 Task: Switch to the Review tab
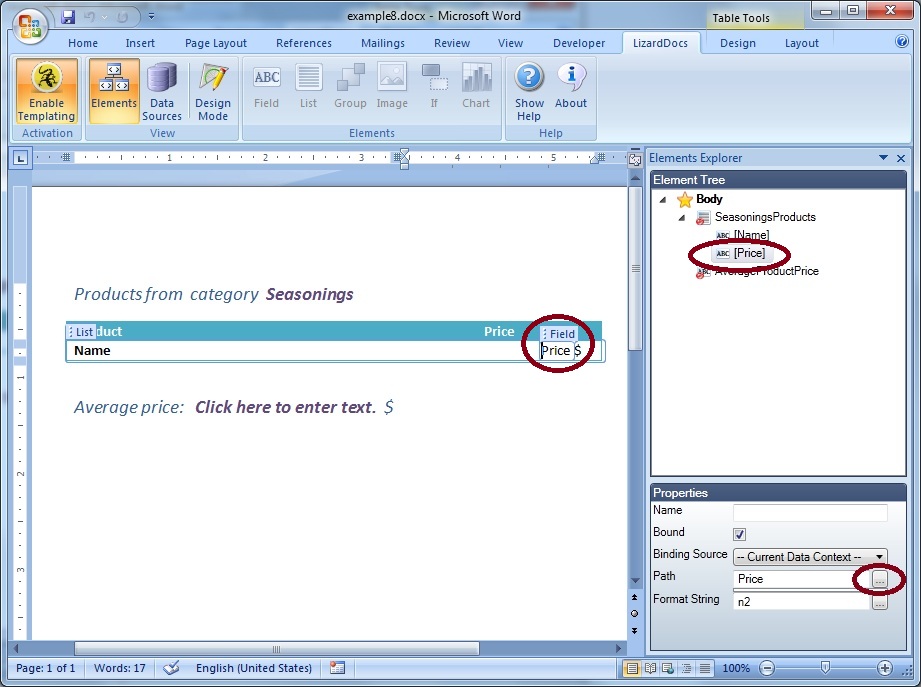coord(452,43)
